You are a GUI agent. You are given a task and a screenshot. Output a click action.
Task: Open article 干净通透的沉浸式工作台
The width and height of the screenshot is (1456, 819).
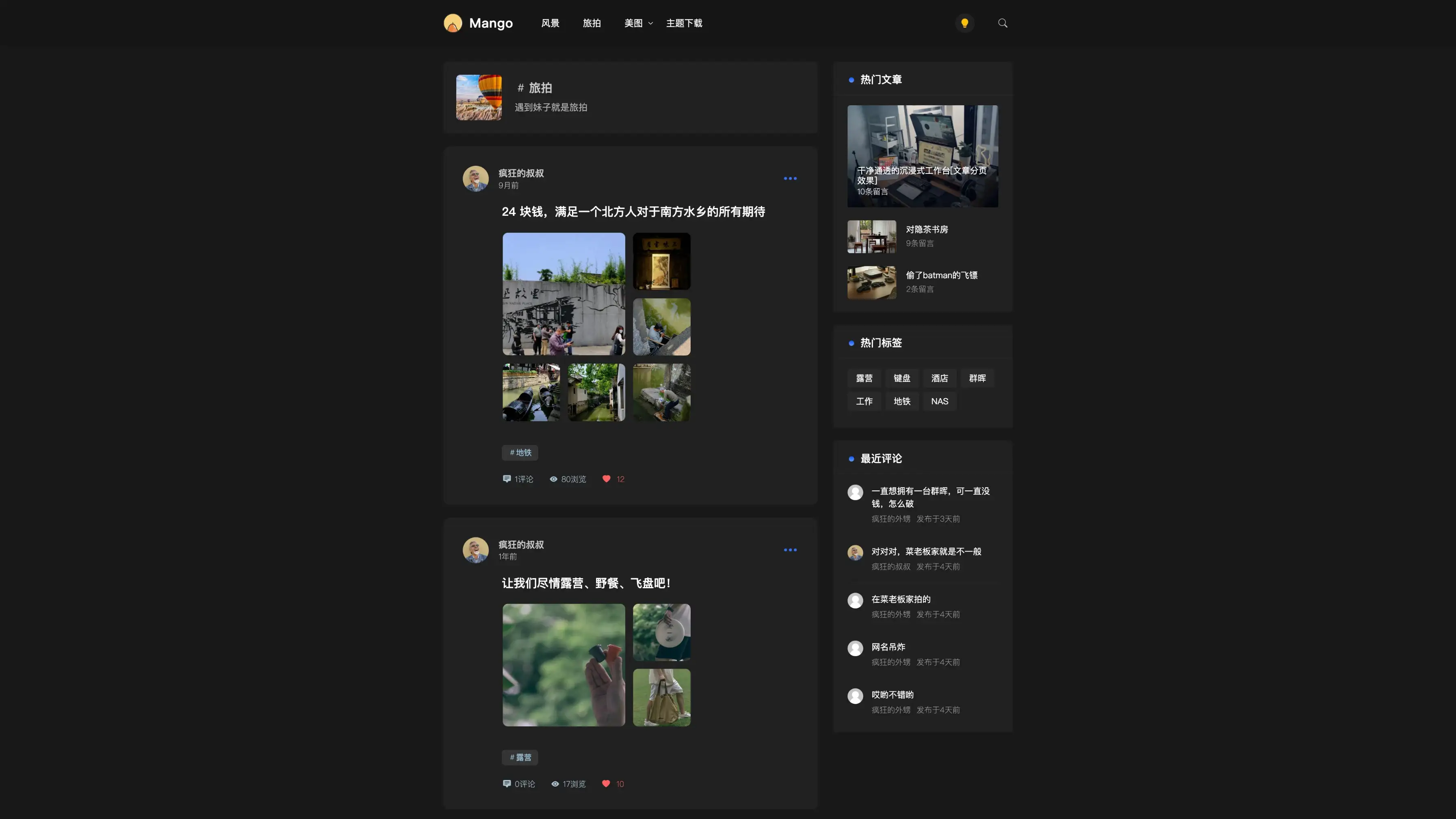(x=923, y=156)
